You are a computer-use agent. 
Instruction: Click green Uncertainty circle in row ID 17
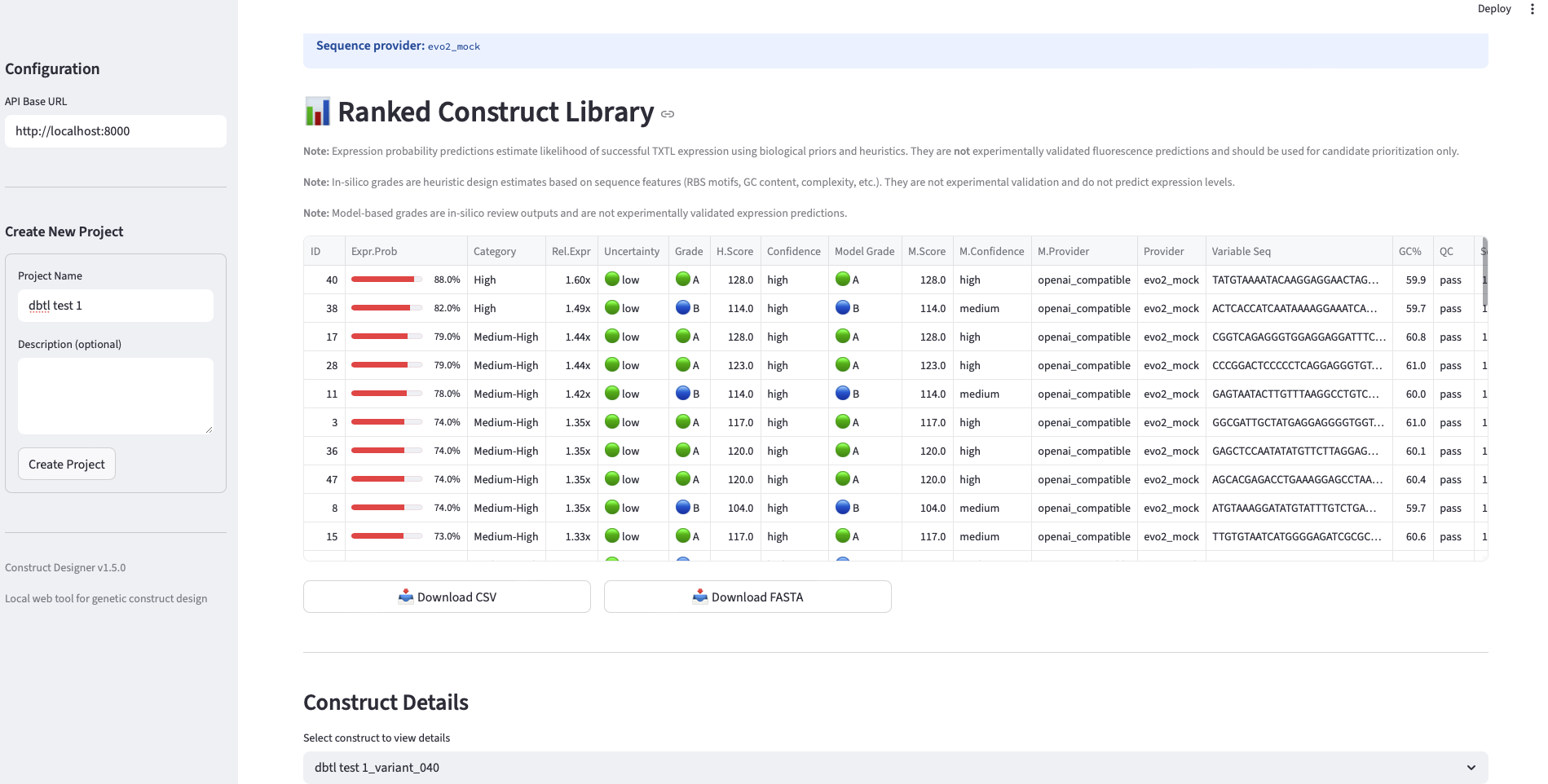612,337
